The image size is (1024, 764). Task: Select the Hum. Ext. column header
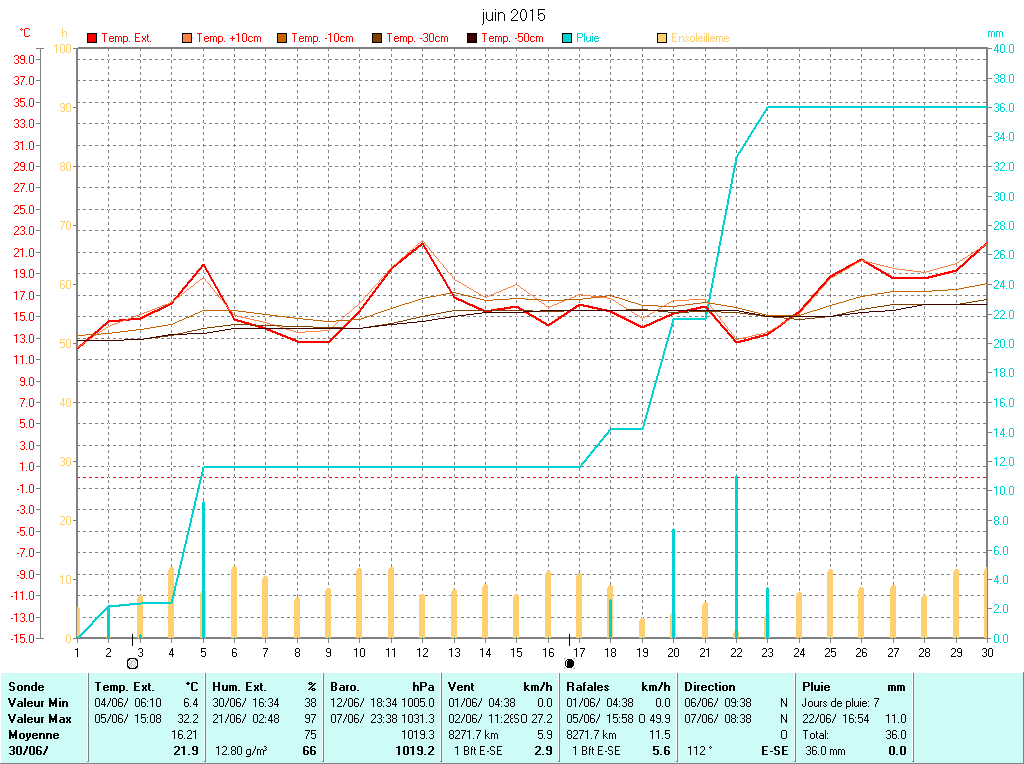240,687
